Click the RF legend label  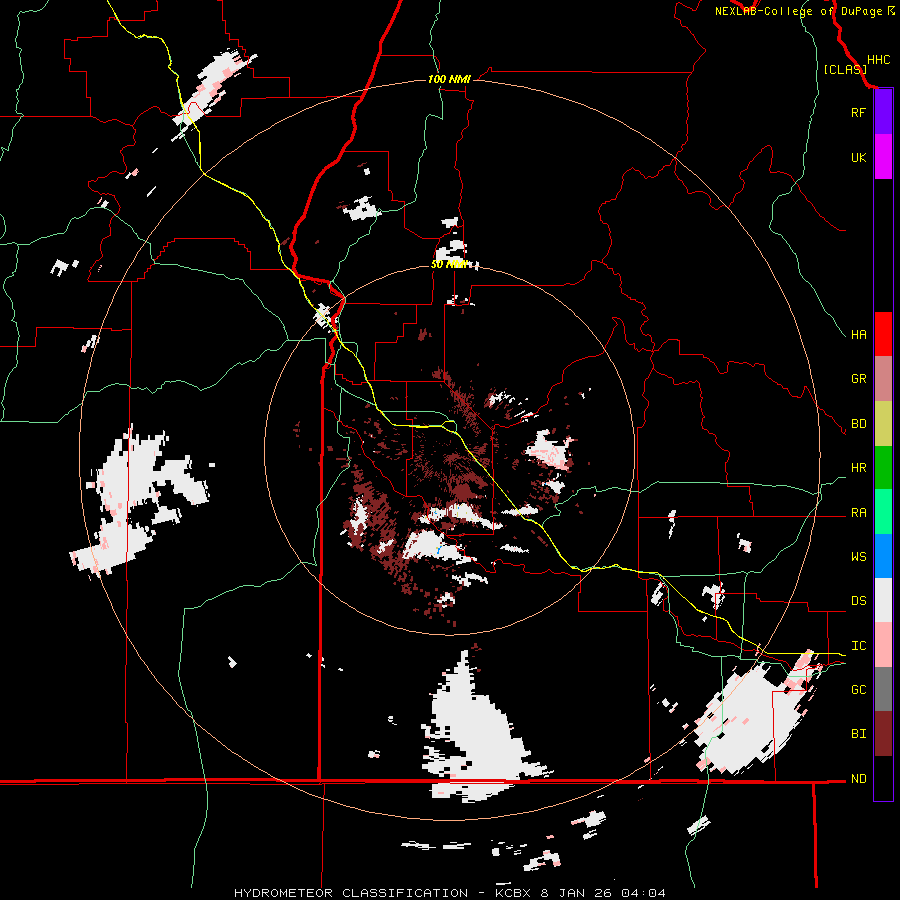(x=858, y=112)
